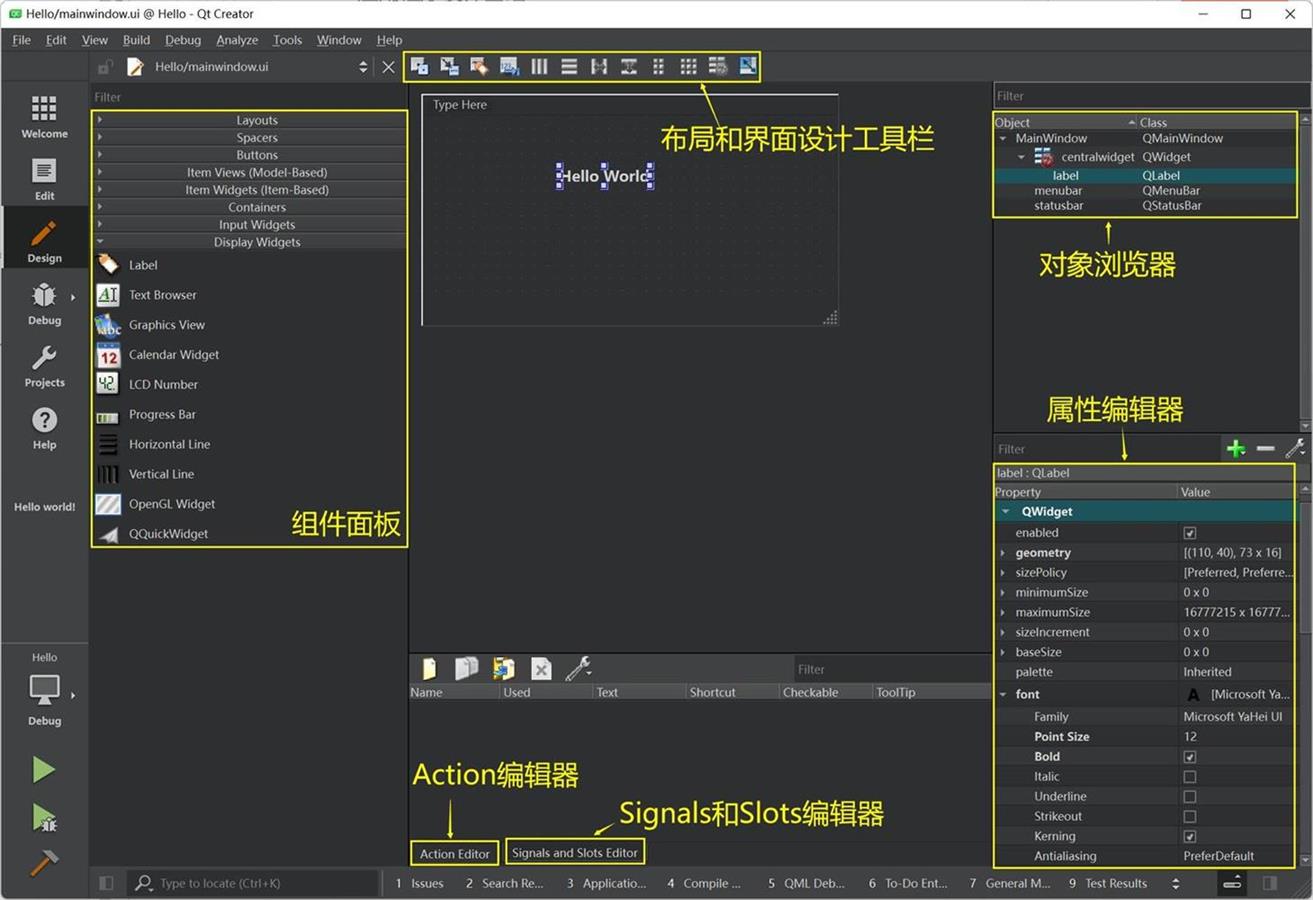Select the LCD Number widget
The width and height of the screenshot is (1313, 900).
tap(147, 385)
